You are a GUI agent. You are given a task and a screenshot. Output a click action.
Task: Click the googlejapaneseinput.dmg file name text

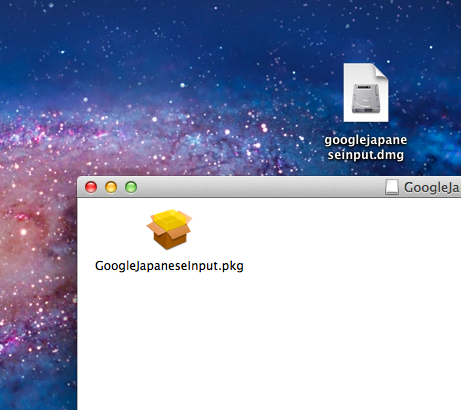366,147
